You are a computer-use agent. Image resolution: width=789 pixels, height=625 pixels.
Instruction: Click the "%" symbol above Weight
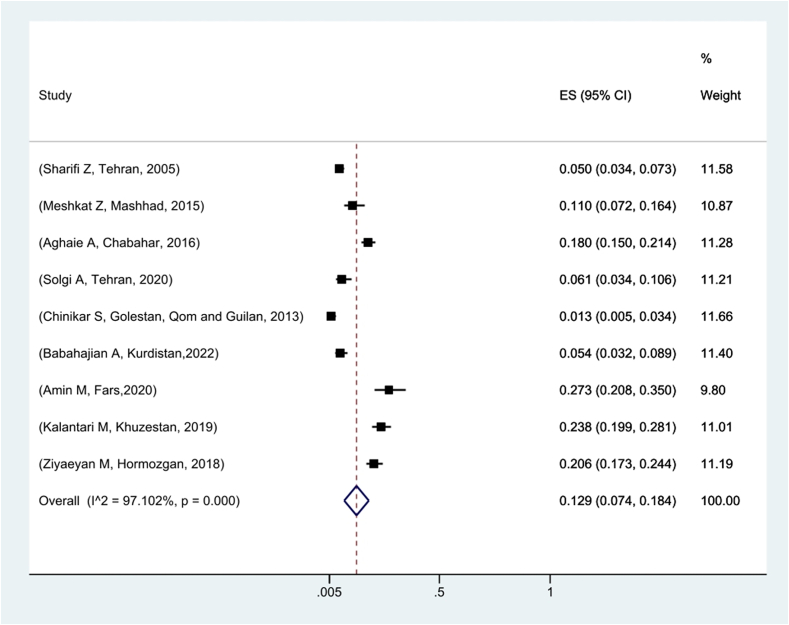tap(706, 59)
